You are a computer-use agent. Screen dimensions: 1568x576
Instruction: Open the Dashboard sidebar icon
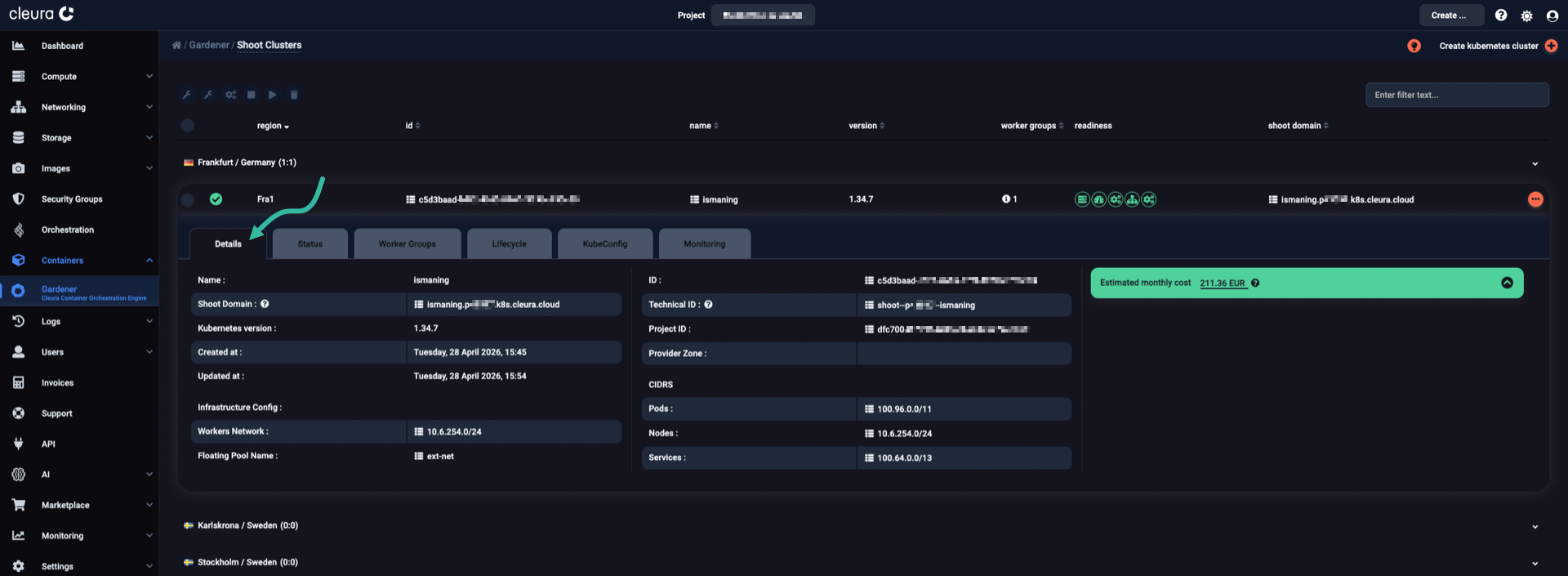click(x=18, y=46)
